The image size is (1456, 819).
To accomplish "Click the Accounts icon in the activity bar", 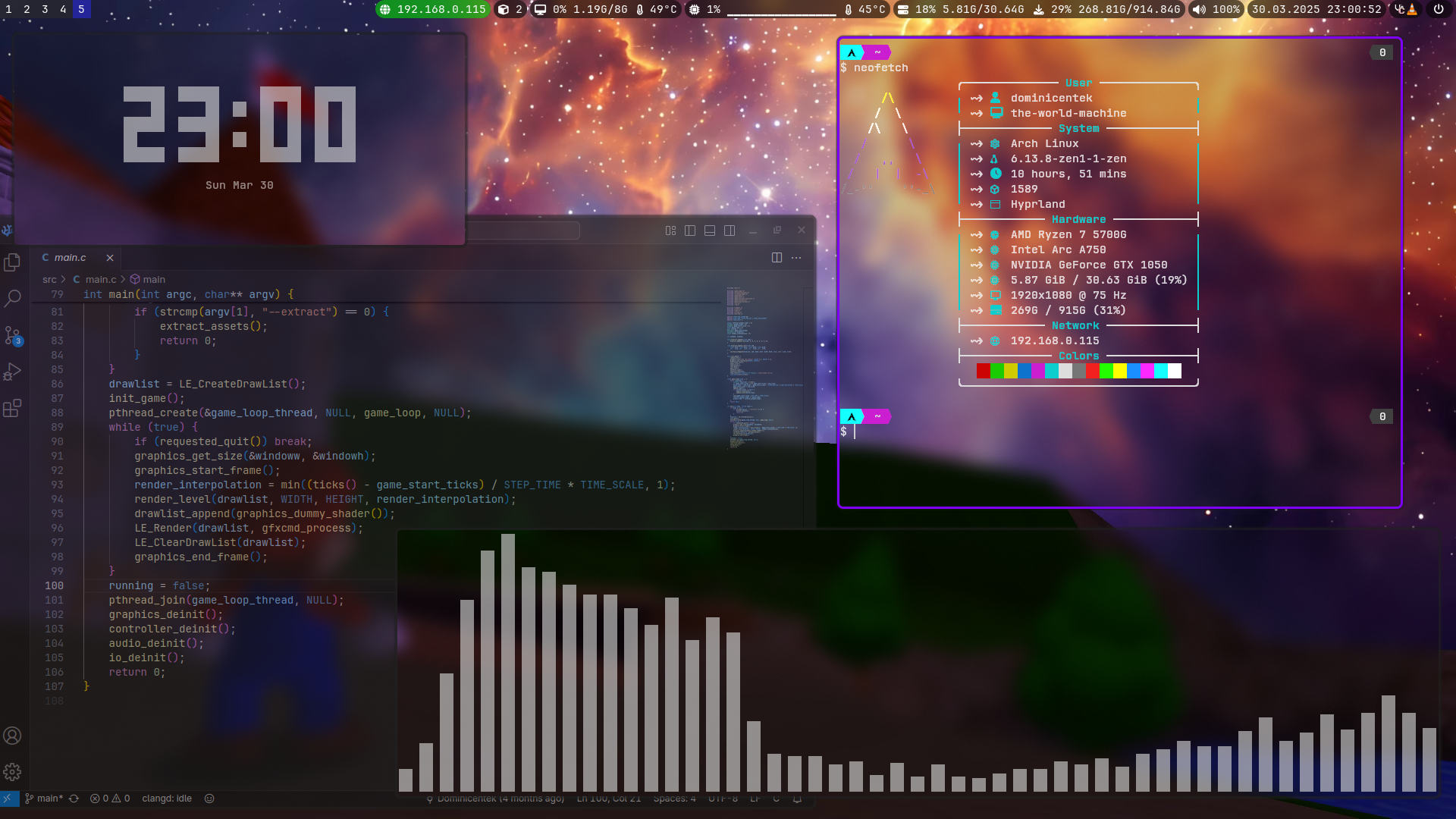I will [x=12, y=736].
